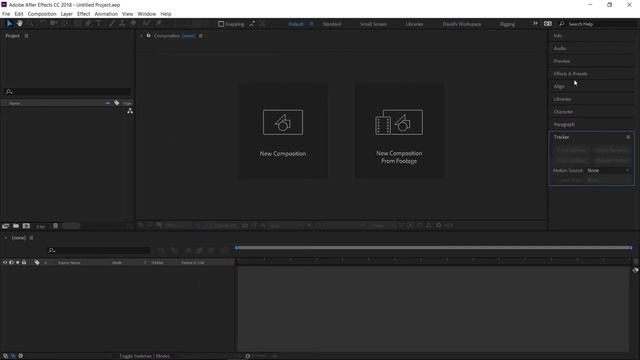640x360 pixels.
Task: Toggle Transfer Controls pane icon at timeline bottom
Action: [13, 356]
